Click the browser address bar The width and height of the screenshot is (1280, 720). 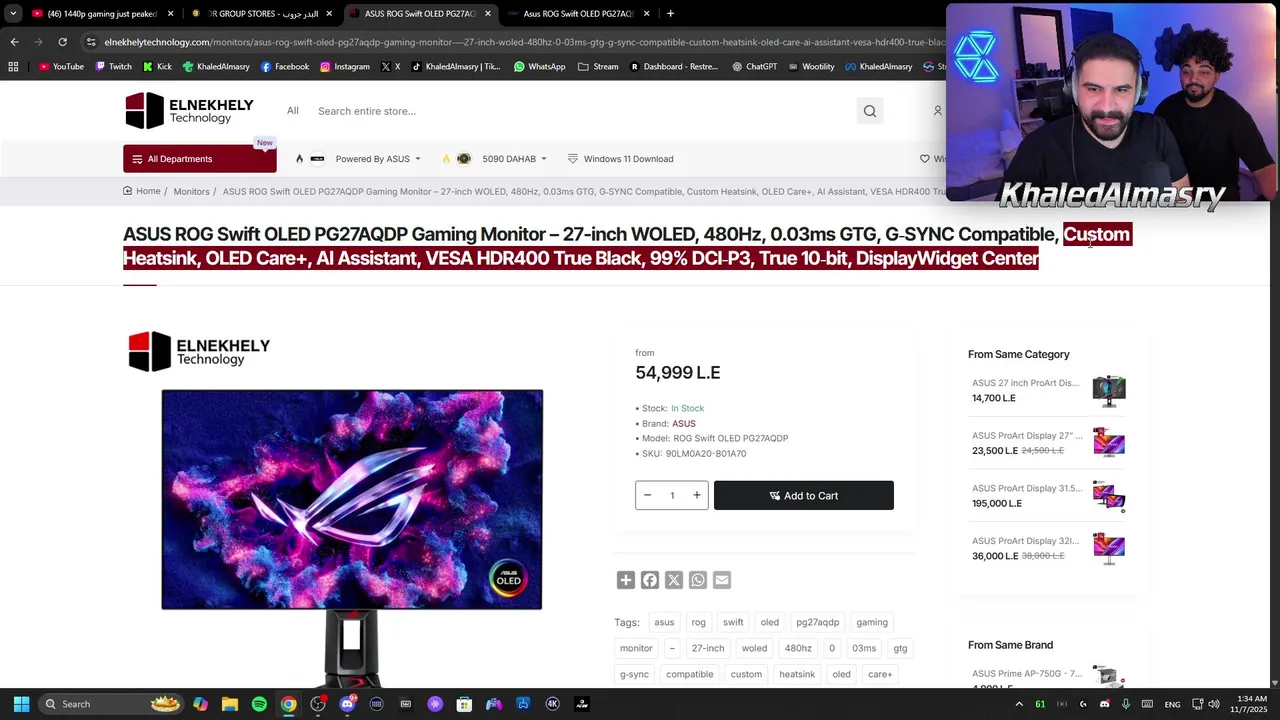(520, 42)
